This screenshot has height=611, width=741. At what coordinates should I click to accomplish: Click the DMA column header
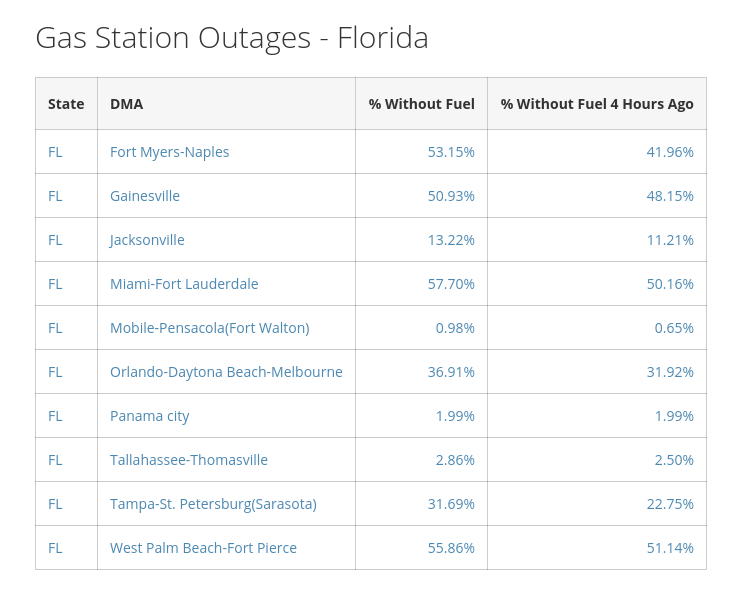coord(126,104)
